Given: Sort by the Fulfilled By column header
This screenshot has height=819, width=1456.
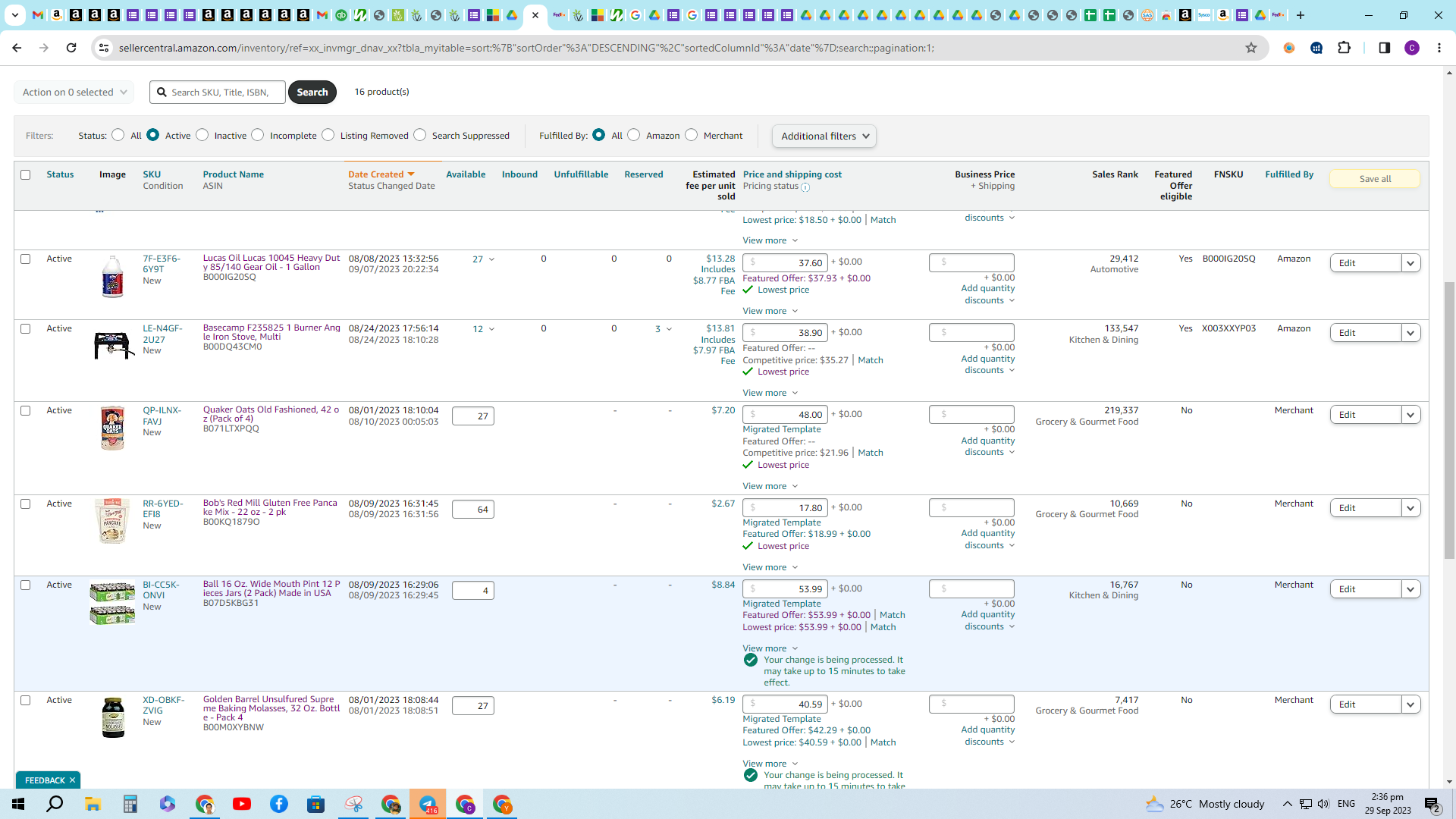Looking at the screenshot, I should 1289,174.
